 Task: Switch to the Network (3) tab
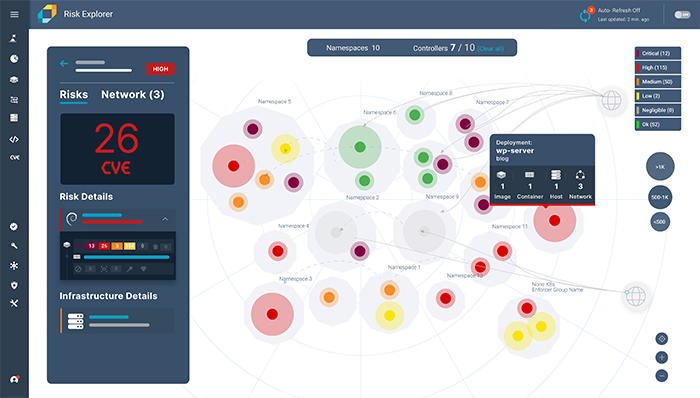133,95
